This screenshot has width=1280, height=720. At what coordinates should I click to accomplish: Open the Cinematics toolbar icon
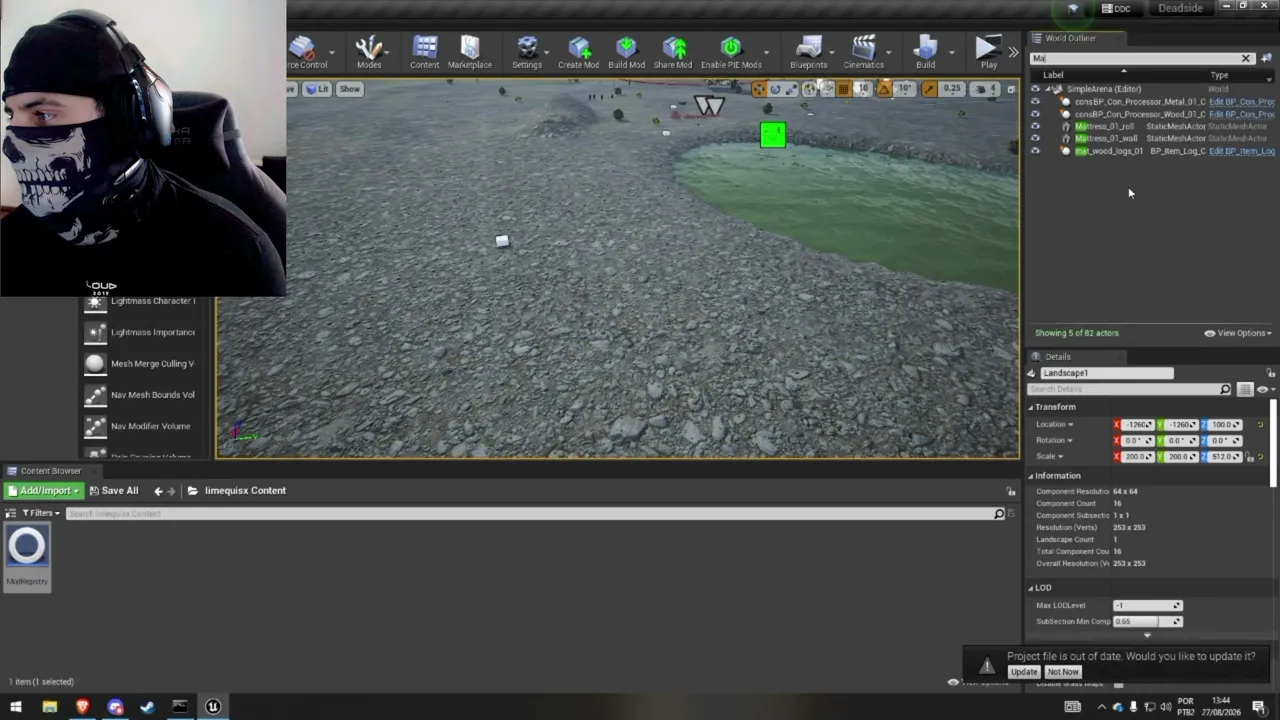(863, 52)
